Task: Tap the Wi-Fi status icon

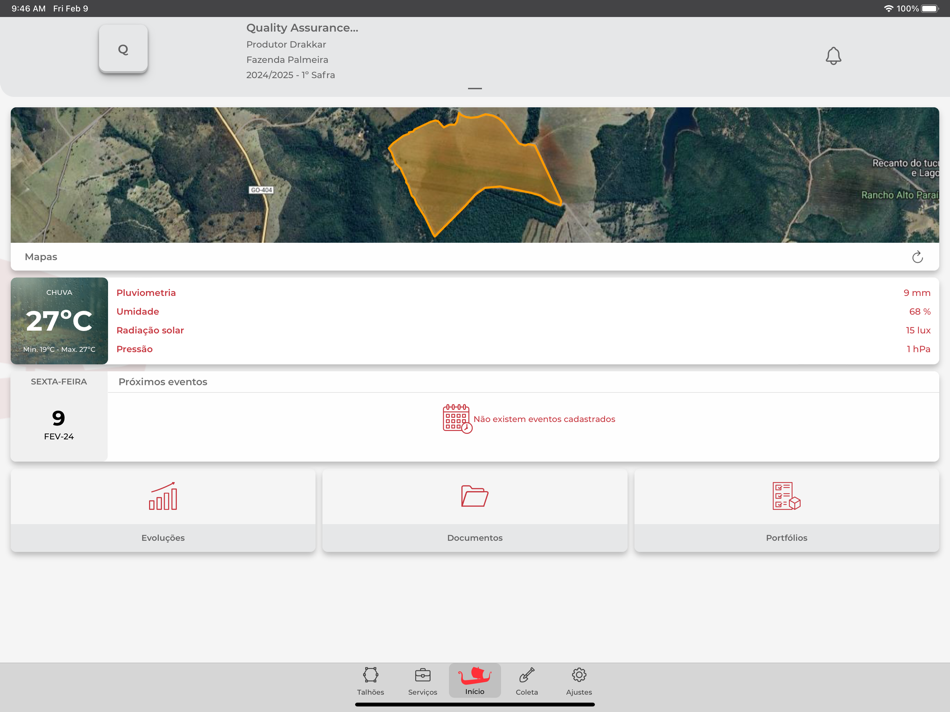Action: [889, 8]
